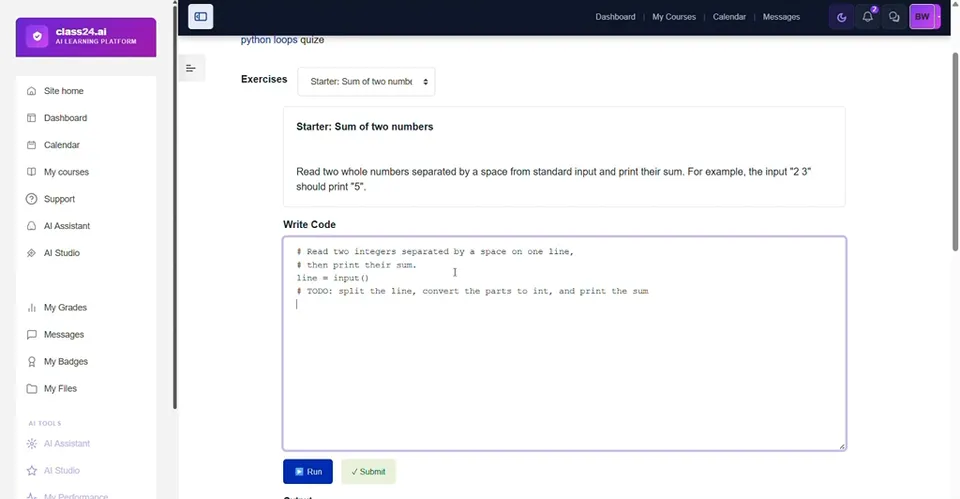Image resolution: width=960 pixels, height=499 pixels.
Task: Click the My Grades bar chart icon
Action: point(31,307)
